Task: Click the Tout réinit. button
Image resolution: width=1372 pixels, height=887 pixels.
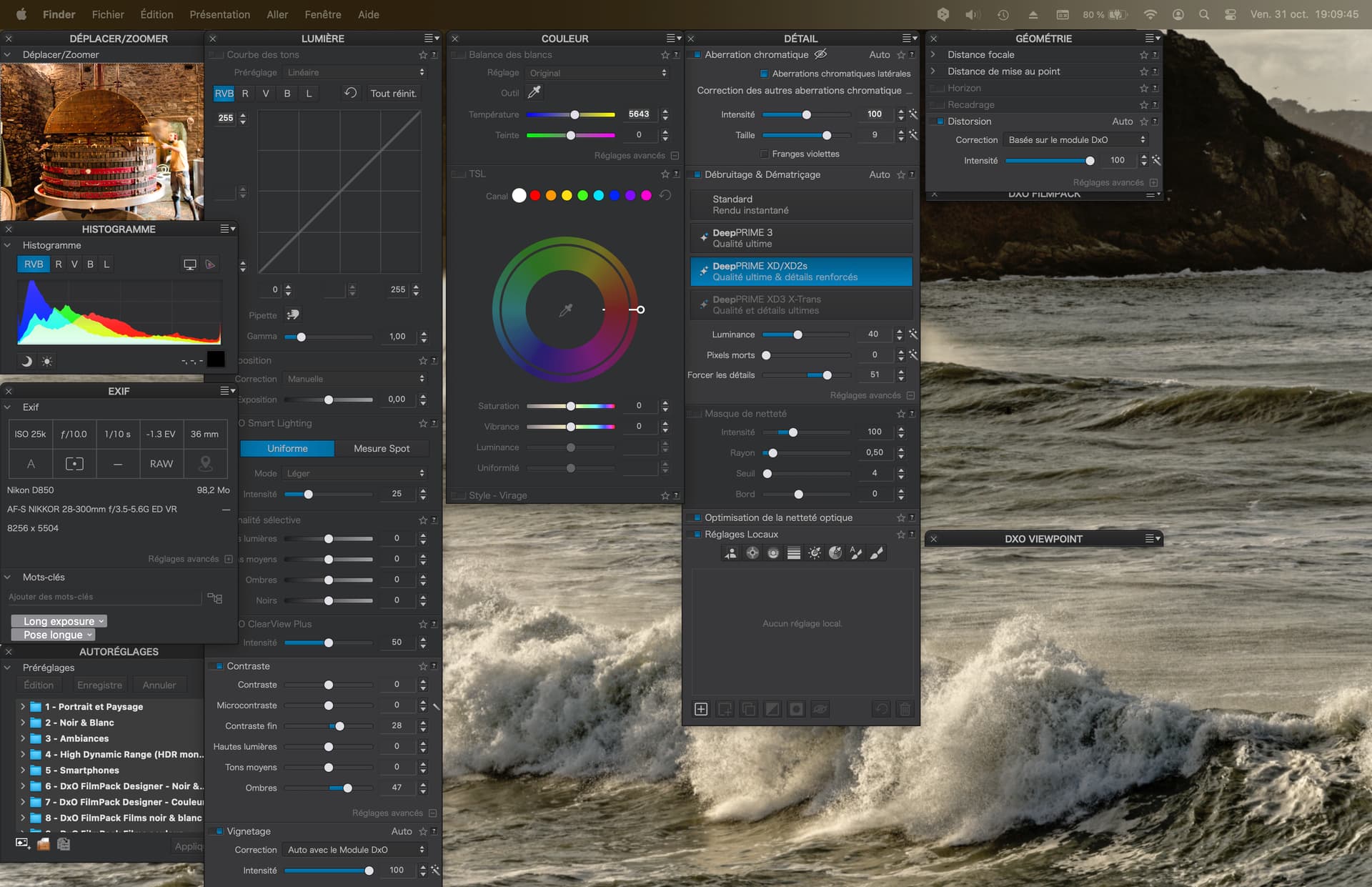Action: (393, 94)
